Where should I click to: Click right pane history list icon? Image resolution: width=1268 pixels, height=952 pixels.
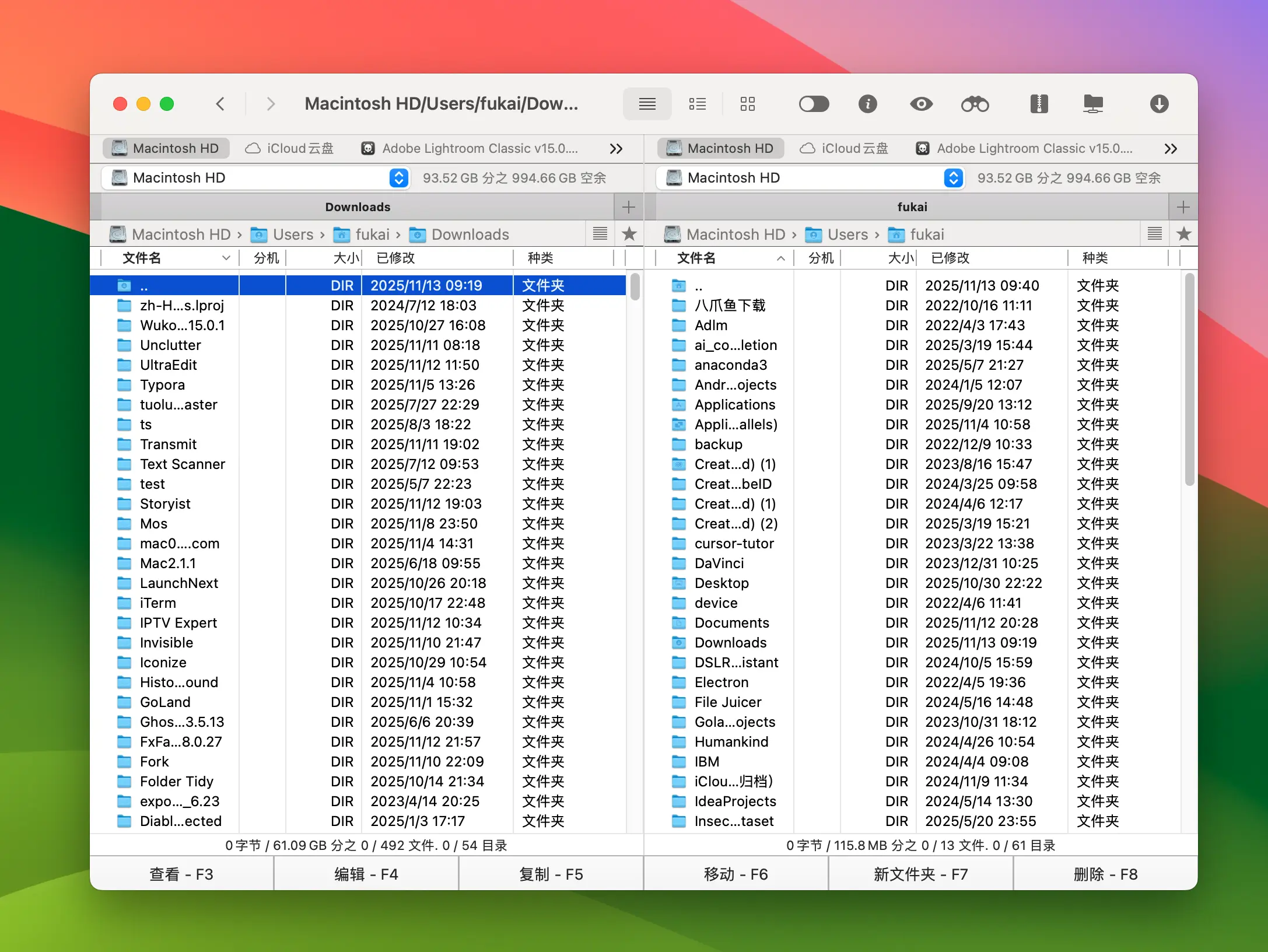[x=1154, y=234]
